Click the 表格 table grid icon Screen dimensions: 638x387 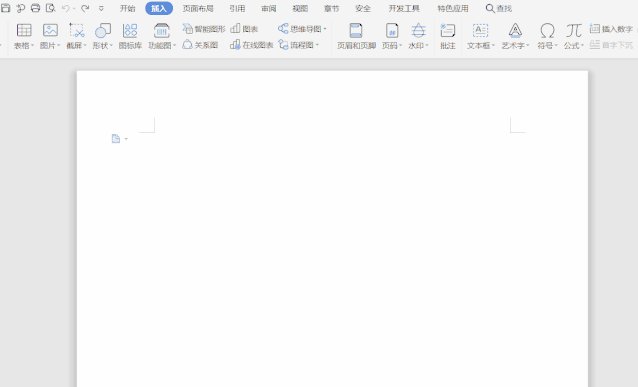coord(24,31)
